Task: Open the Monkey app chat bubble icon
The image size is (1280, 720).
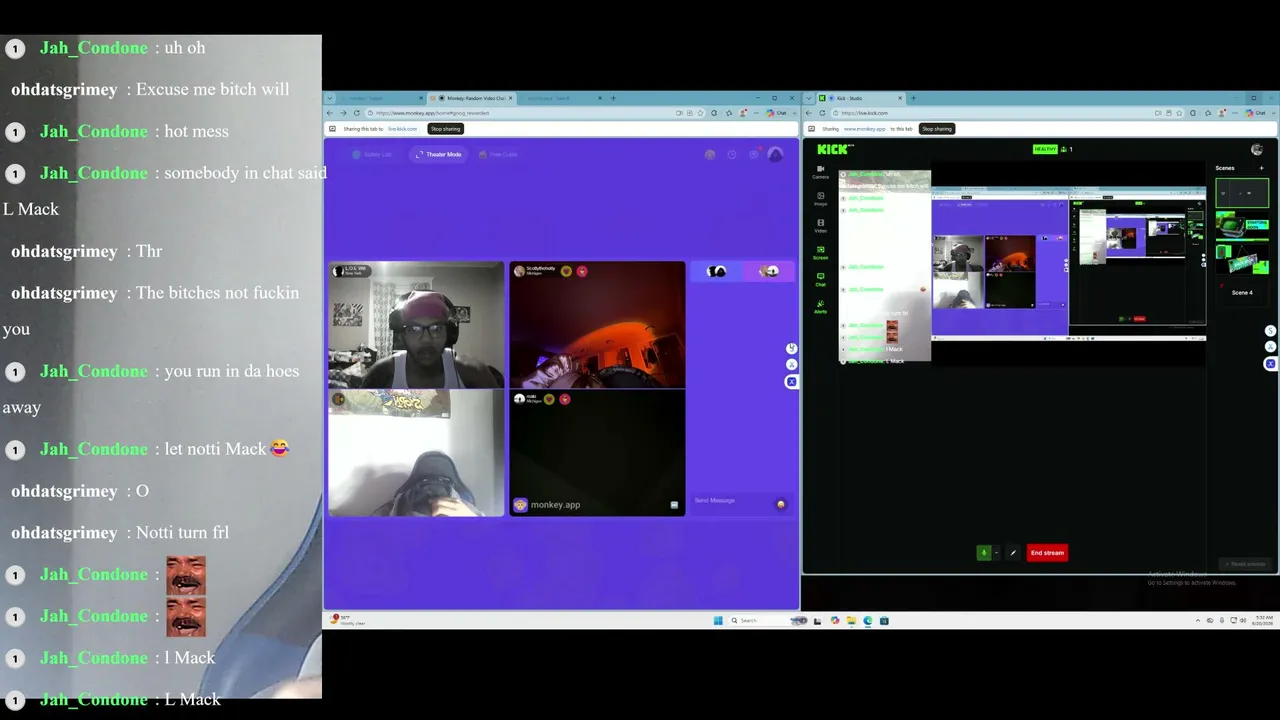Action: click(754, 154)
